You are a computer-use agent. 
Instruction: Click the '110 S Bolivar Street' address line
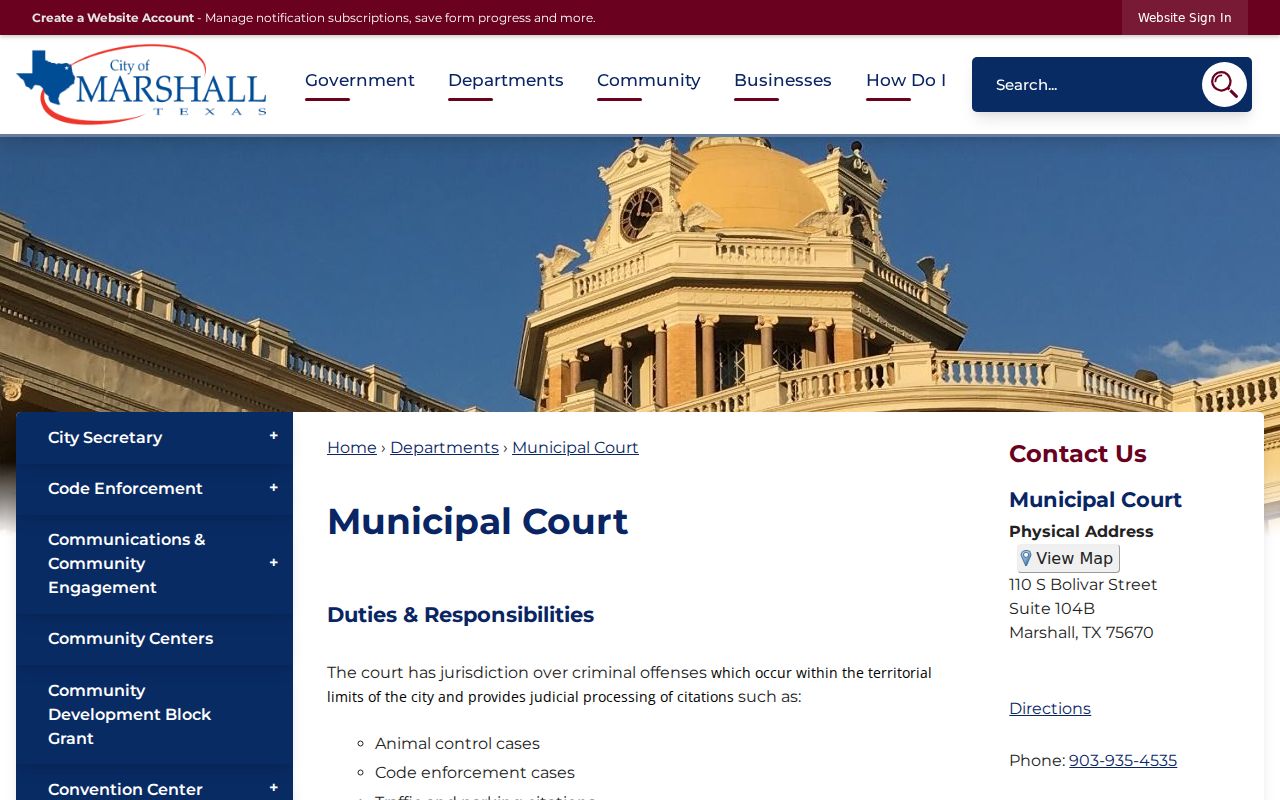1083,584
